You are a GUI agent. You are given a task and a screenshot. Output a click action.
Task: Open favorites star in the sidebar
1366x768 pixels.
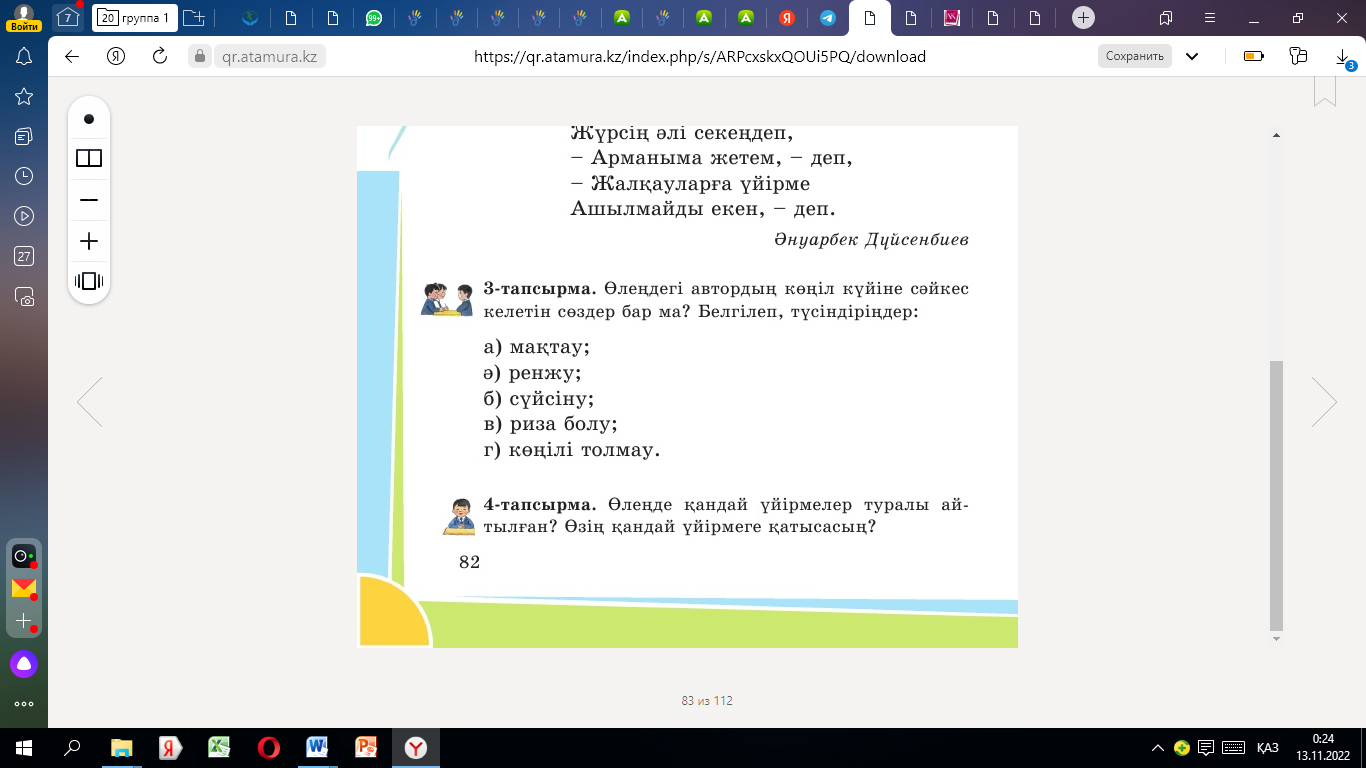[x=24, y=96]
